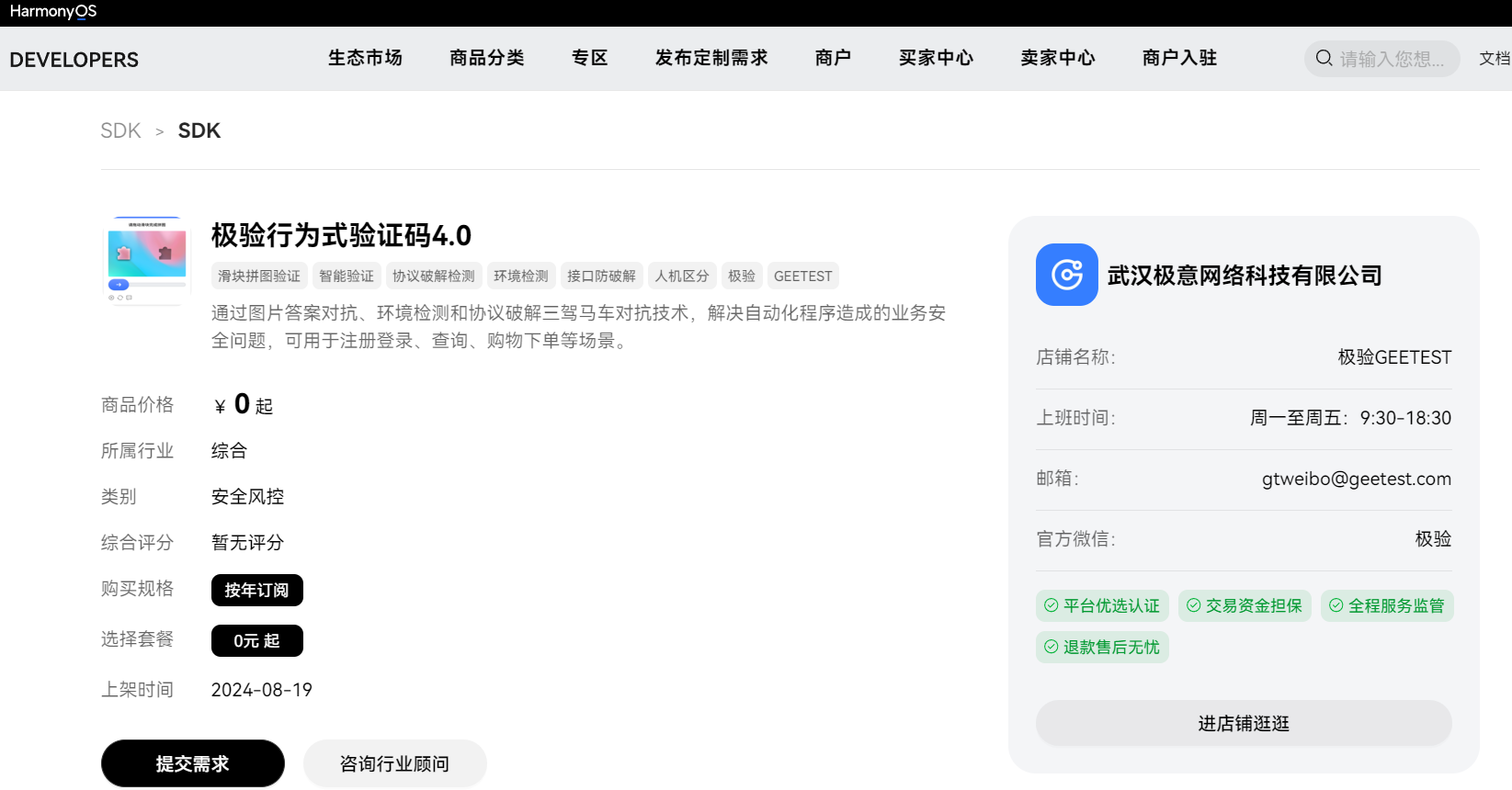Choose the 按年订阅 purchase option
The width and height of the screenshot is (1512, 790).
[257, 590]
